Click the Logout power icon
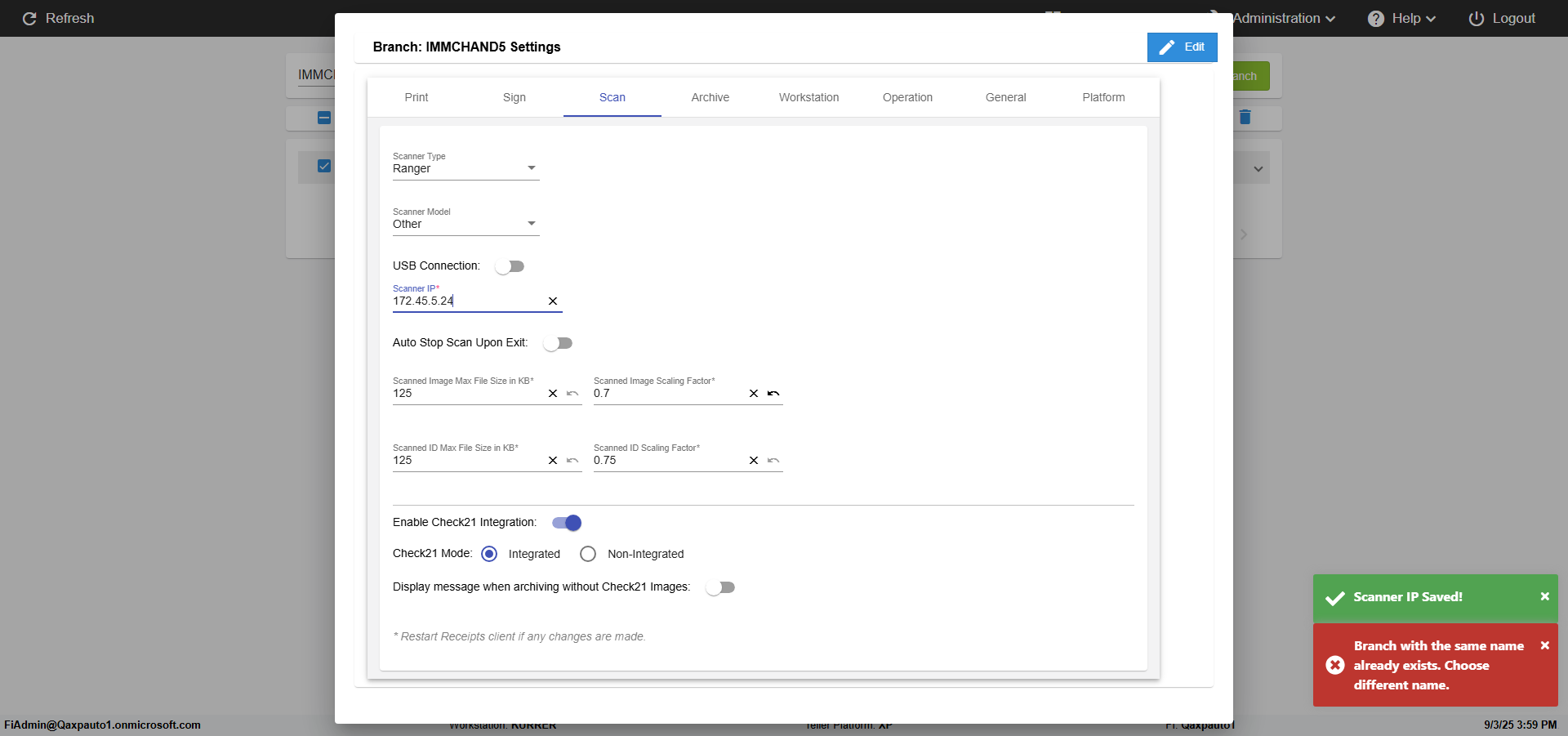 [x=1476, y=18]
